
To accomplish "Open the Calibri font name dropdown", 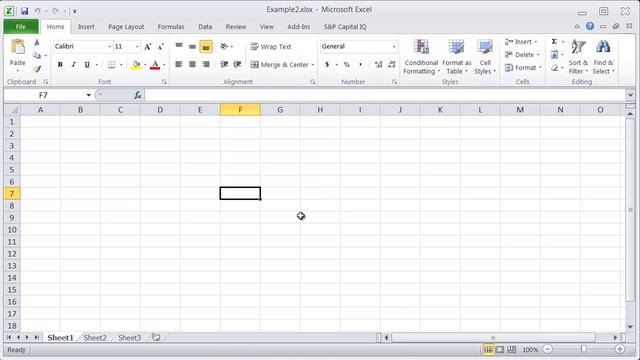I will 109,47.
